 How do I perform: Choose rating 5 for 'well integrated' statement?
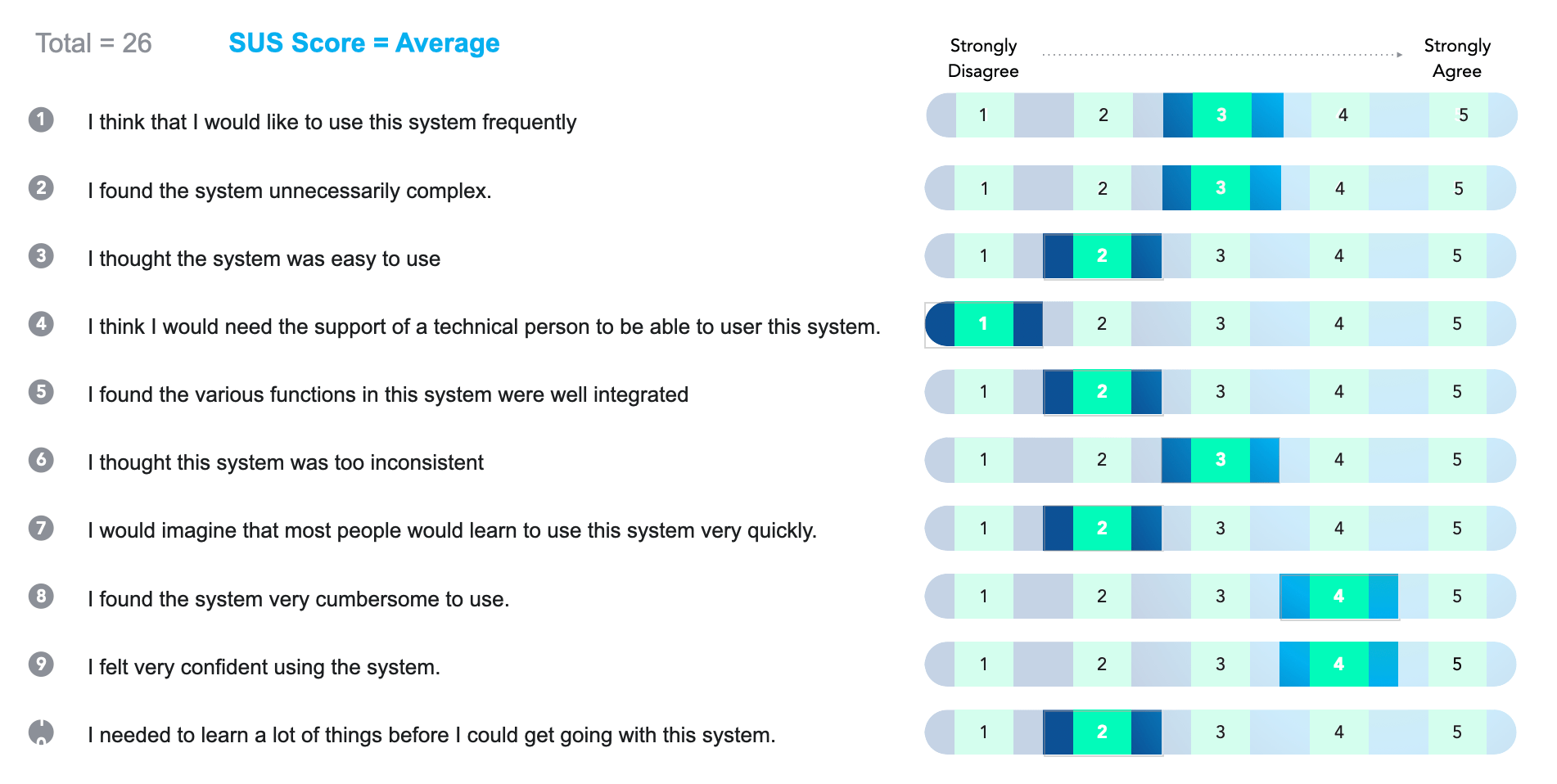point(1457,392)
